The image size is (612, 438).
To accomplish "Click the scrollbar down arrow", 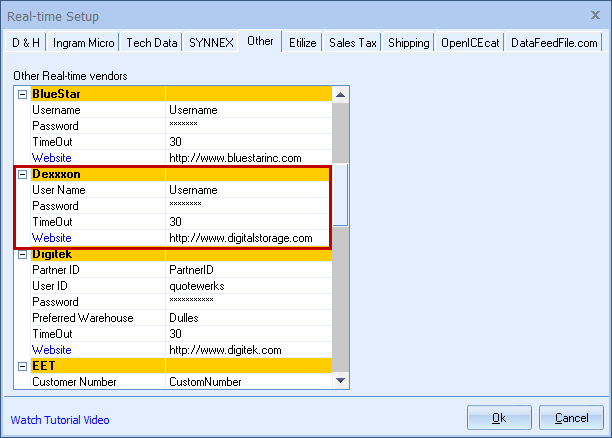I will [x=340, y=380].
